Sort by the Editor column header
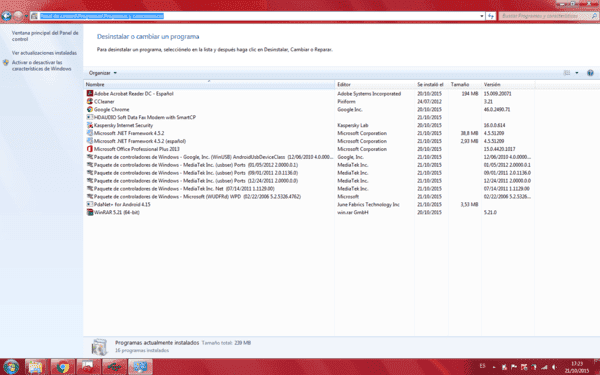The image size is (600, 375). (375, 84)
